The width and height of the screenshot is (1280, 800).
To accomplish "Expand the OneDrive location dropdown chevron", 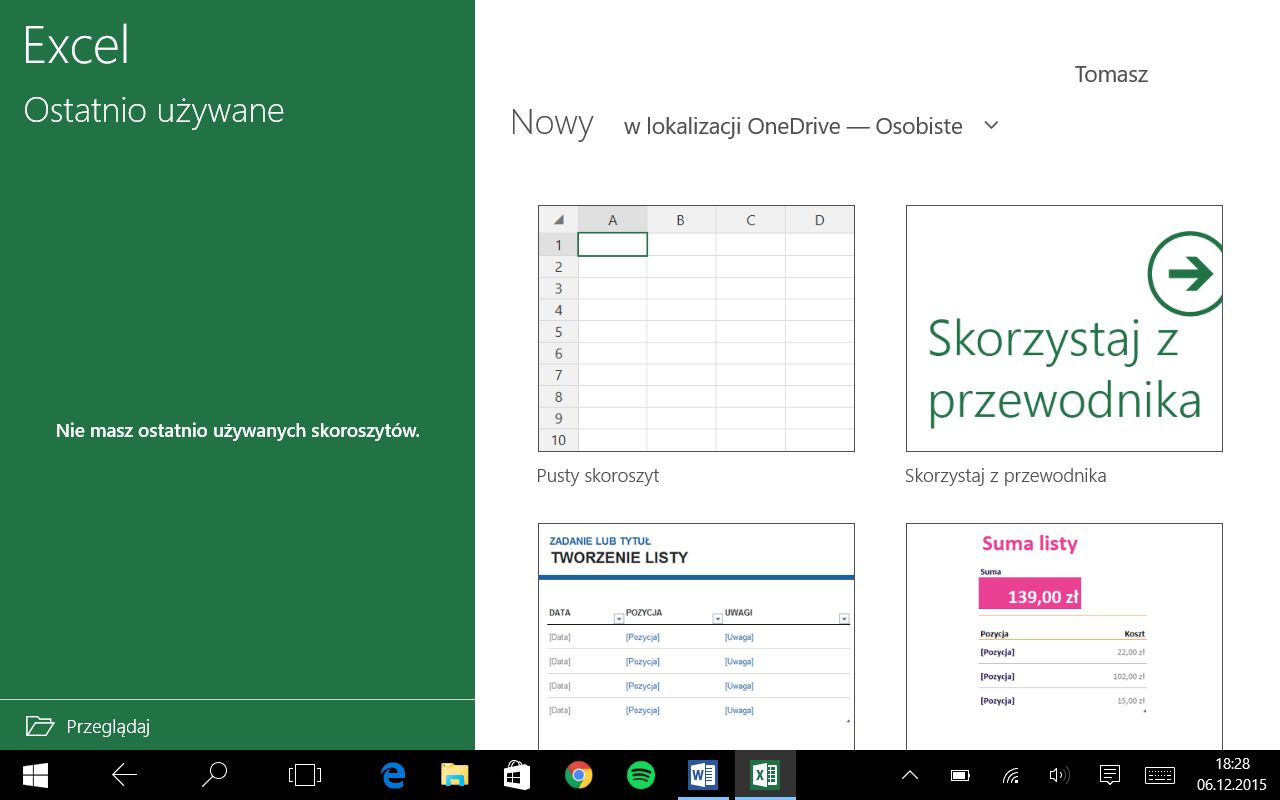I will coord(991,125).
